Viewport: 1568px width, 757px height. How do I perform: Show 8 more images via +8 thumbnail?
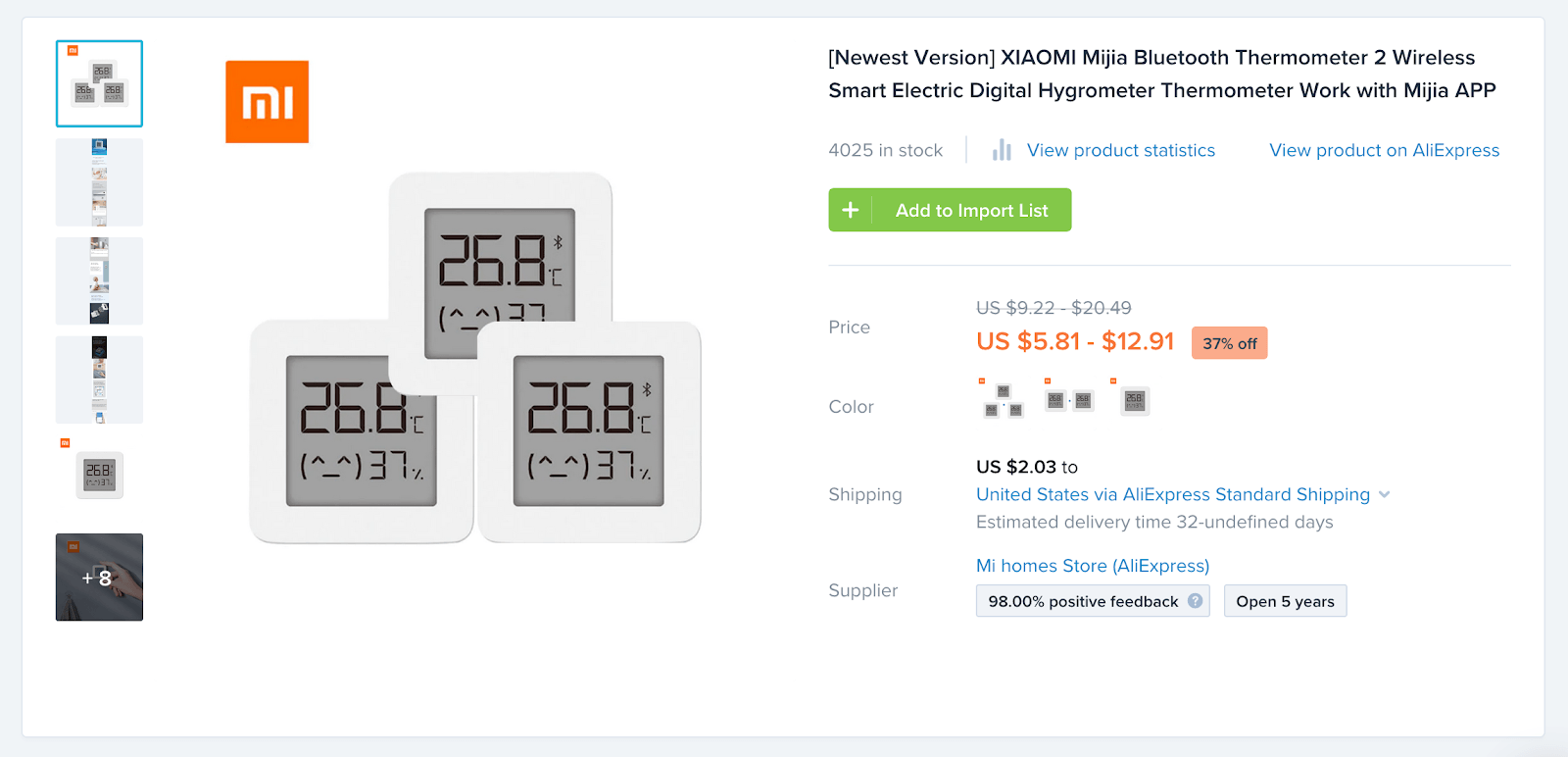(99, 578)
